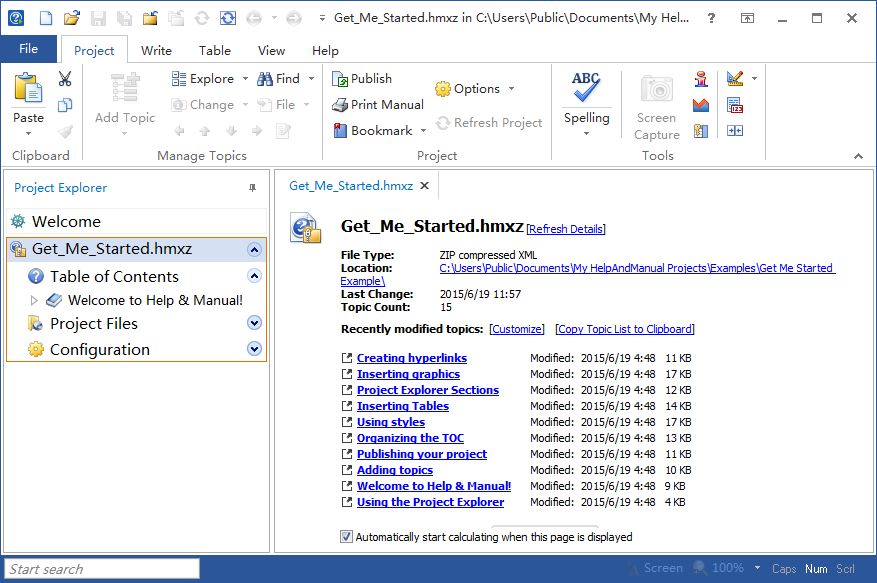This screenshot has width=877, height=583.
Task: Click the Open folder icon in title bar
Action: pos(71,18)
